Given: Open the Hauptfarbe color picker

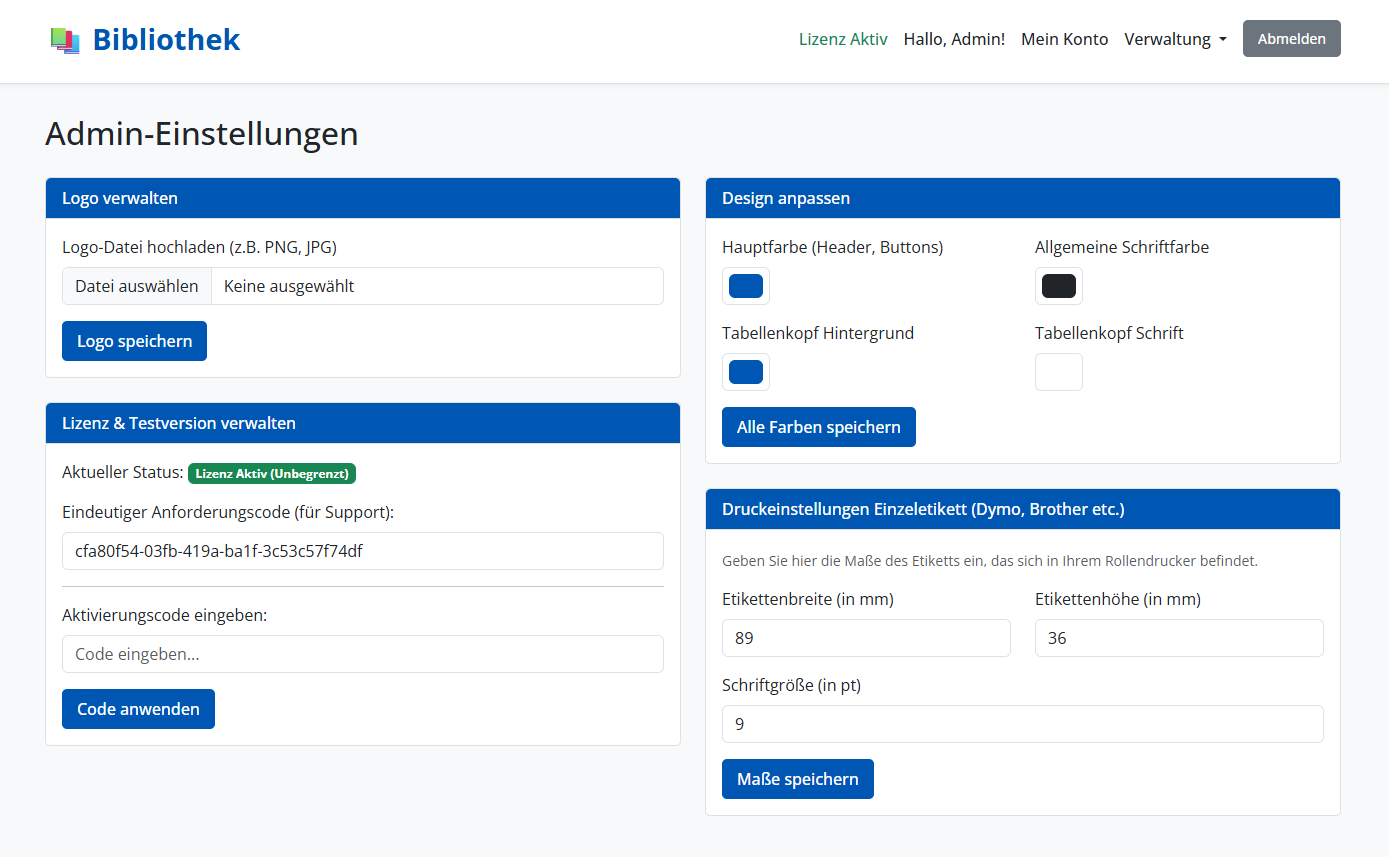Looking at the screenshot, I should [745, 286].
